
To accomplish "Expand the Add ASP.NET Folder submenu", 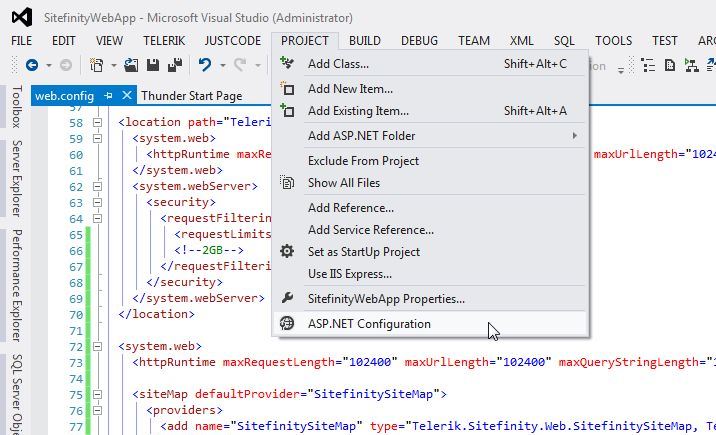I will [x=574, y=136].
